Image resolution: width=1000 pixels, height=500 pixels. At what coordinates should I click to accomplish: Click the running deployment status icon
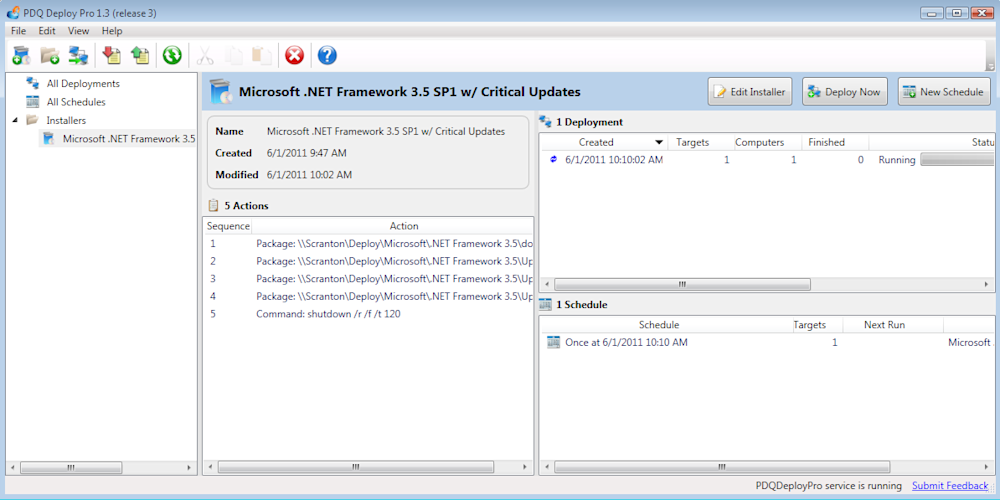(x=553, y=159)
